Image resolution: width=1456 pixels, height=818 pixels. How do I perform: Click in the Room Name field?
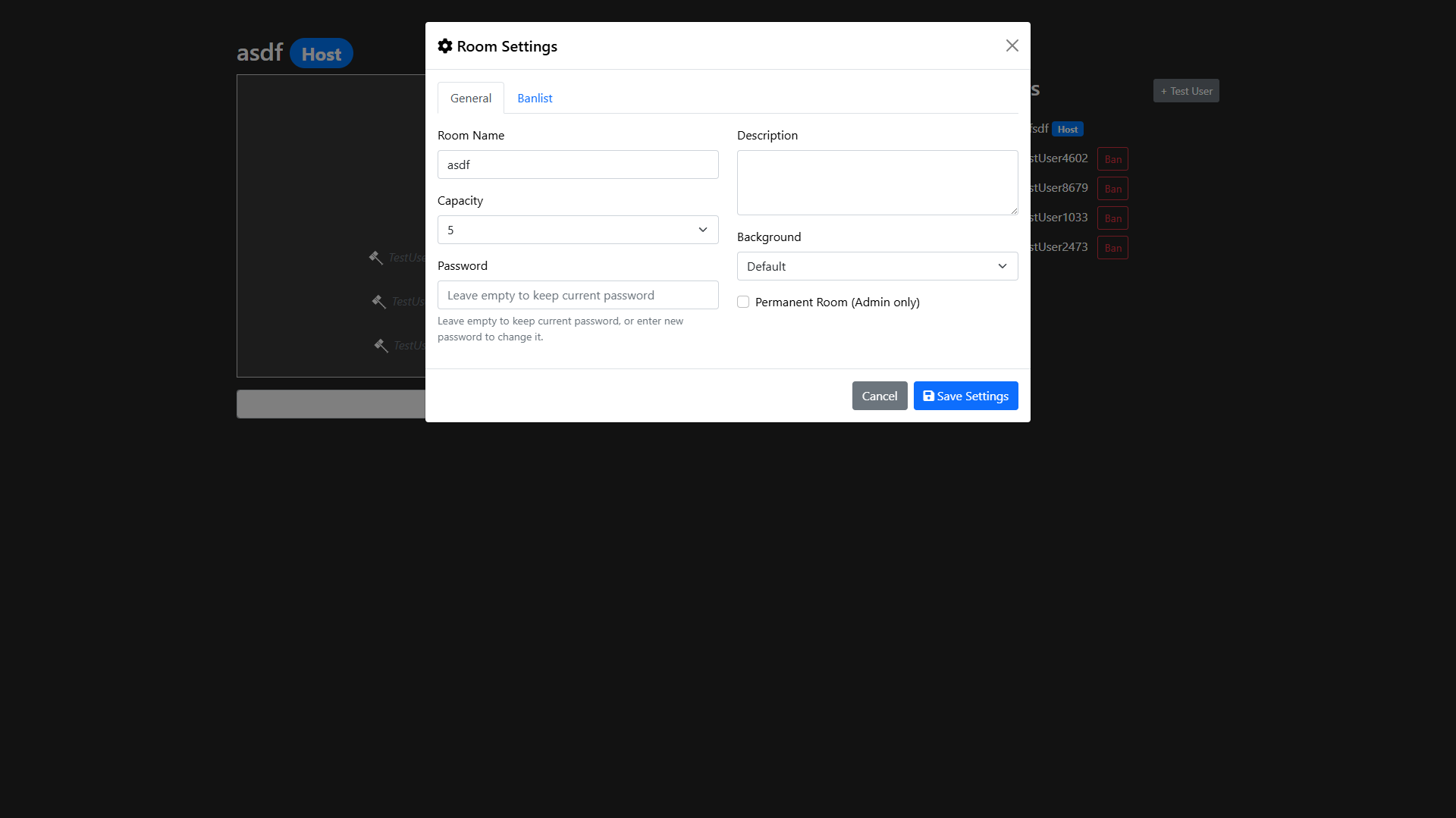(577, 165)
